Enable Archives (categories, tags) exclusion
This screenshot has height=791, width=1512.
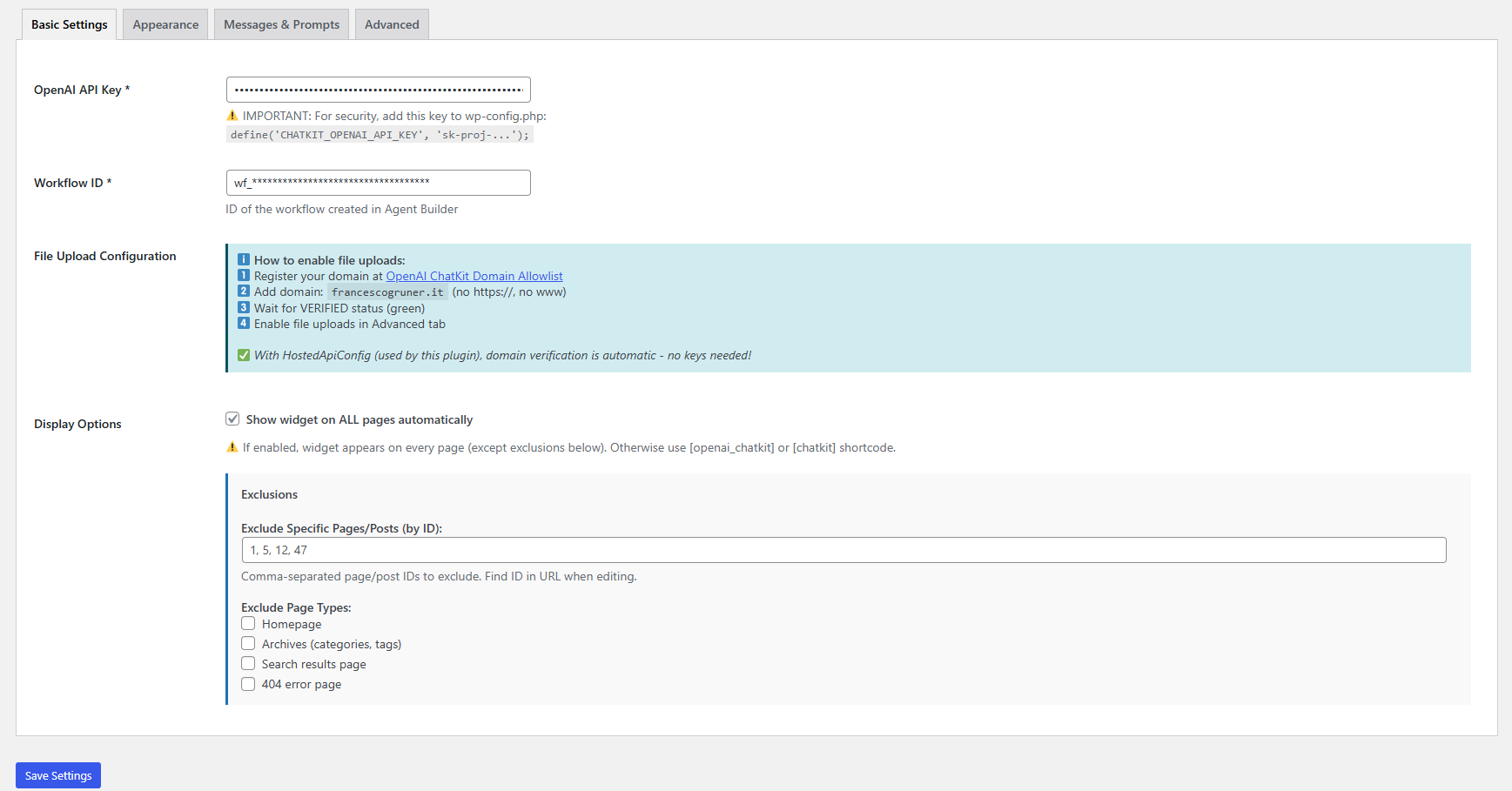248,643
